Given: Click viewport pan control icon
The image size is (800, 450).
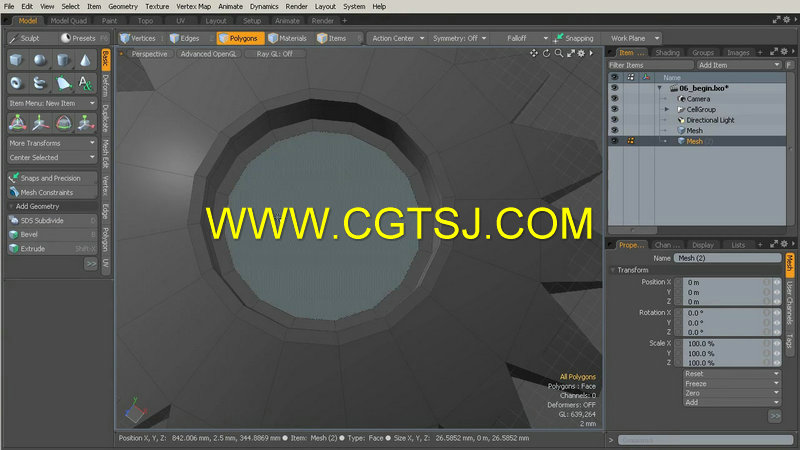Looking at the screenshot, I should point(534,54).
